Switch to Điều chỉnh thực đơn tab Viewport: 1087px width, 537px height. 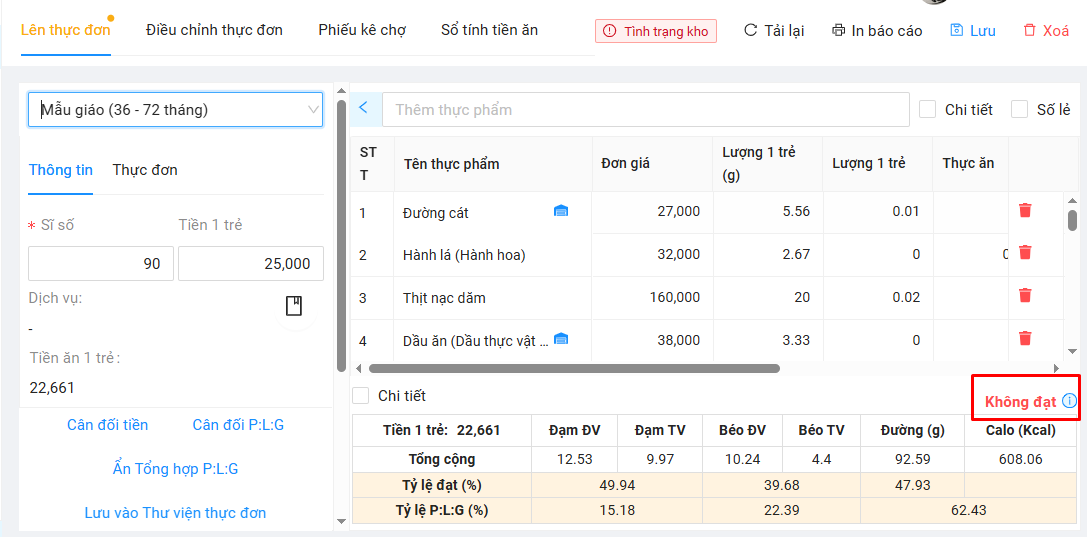pyautogui.click(x=214, y=30)
